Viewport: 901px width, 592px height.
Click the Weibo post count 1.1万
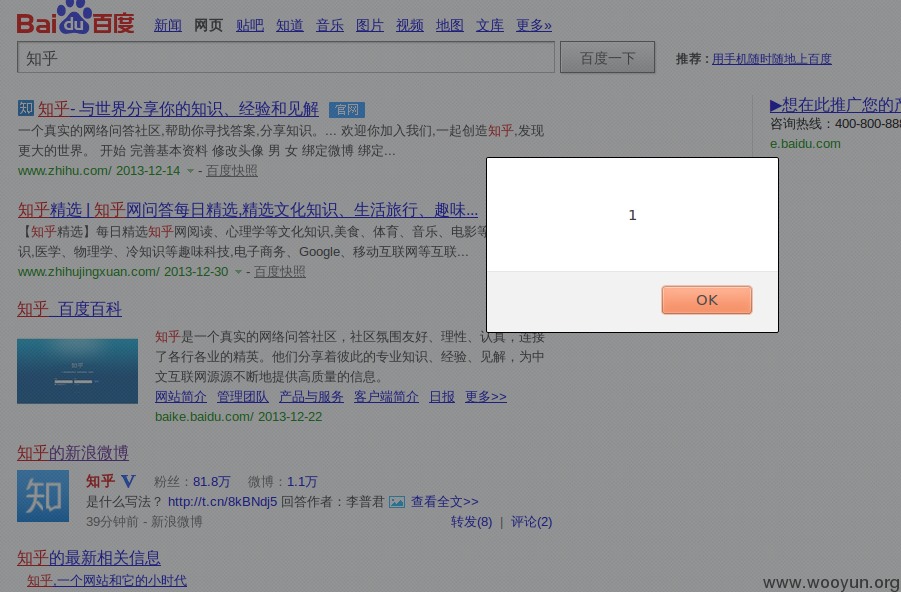click(302, 482)
